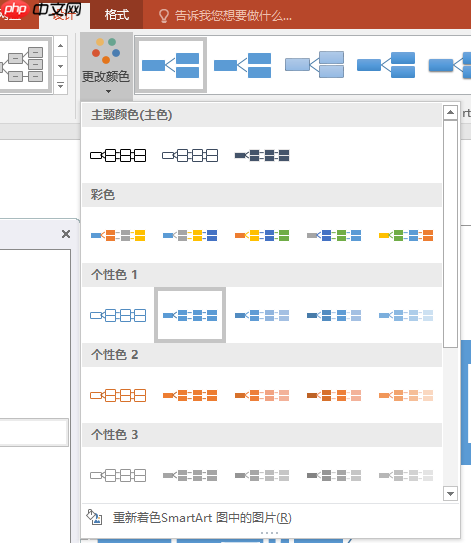Select blue outline option under 个性色 1
Screen dimensions: 471x543
(x=118, y=315)
